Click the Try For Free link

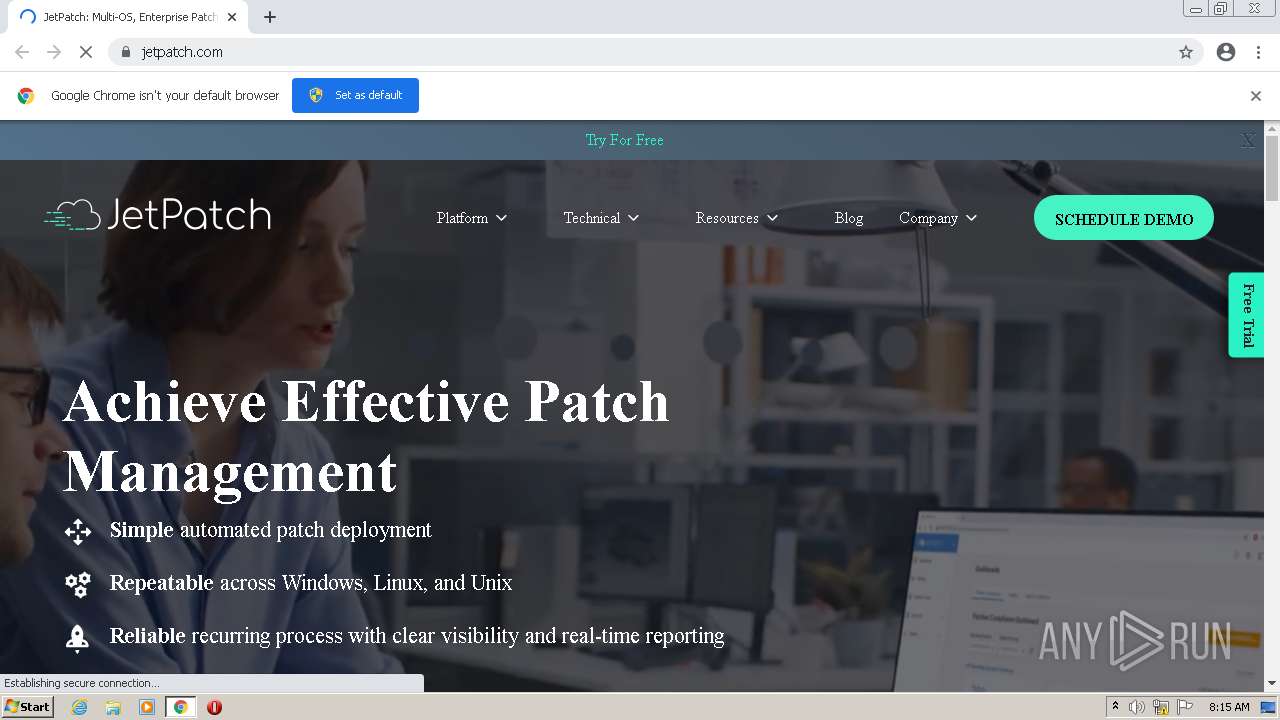click(x=625, y=140)
